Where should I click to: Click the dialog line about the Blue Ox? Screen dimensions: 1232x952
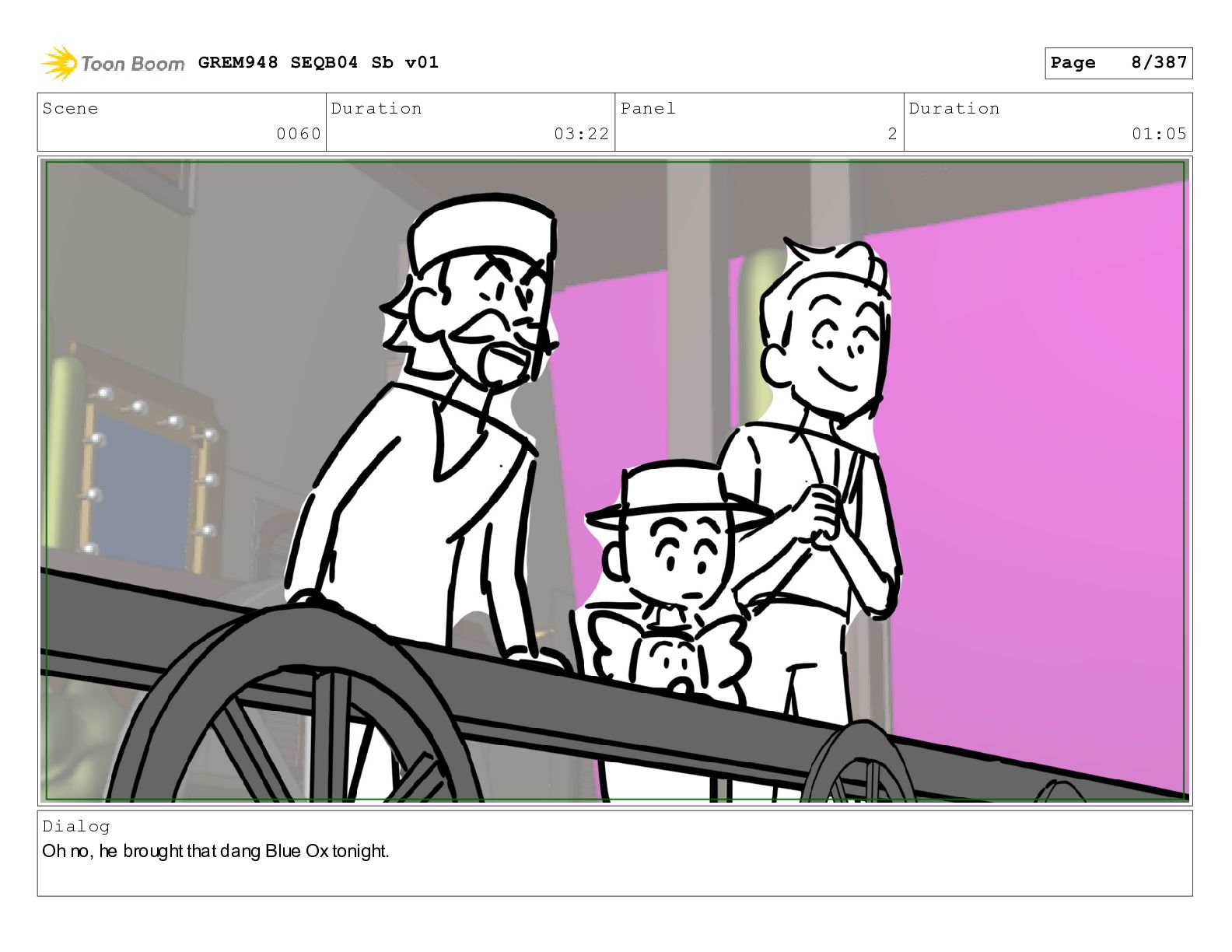click(215, 851)
